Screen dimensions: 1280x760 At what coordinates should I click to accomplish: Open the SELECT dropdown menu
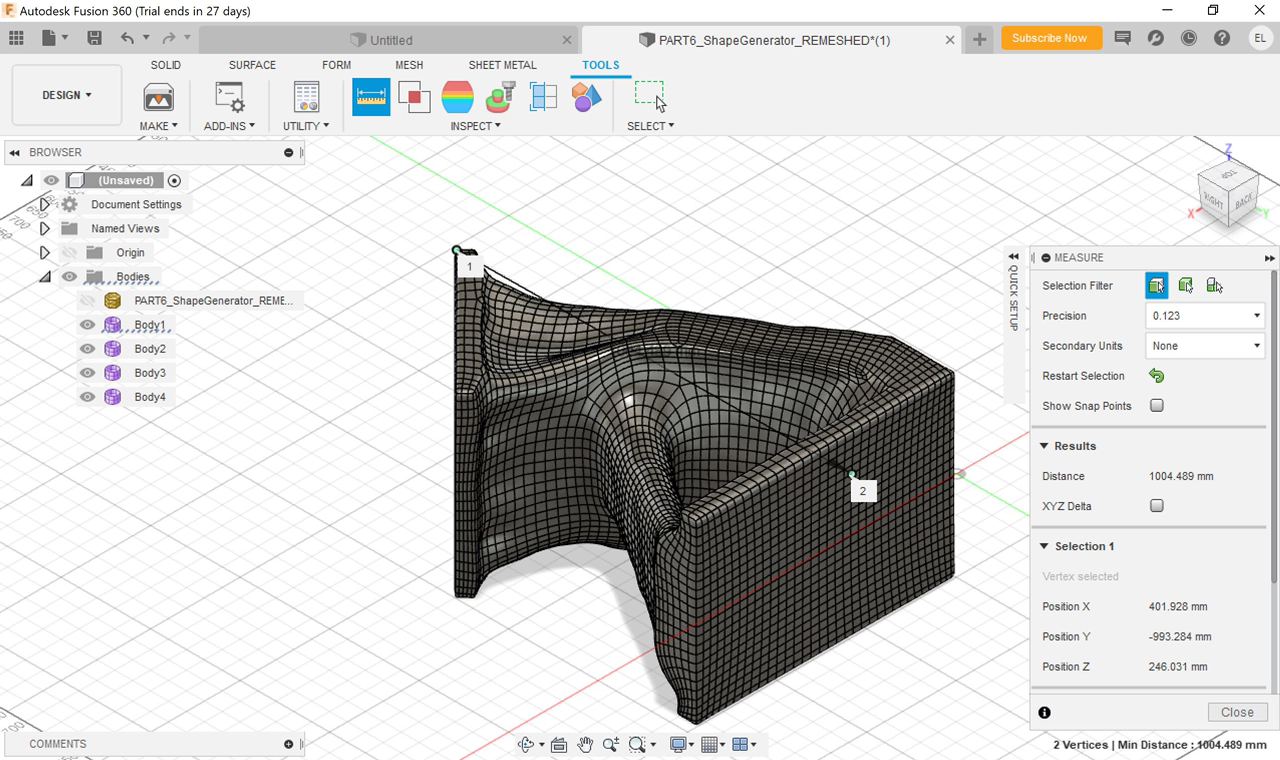(650, 126)
